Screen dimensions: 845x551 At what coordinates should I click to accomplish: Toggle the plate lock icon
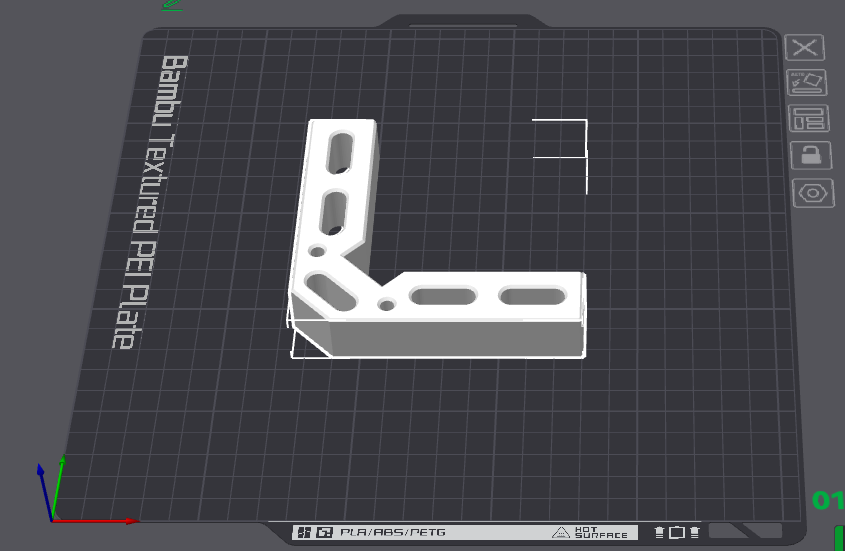pos(811,155)
